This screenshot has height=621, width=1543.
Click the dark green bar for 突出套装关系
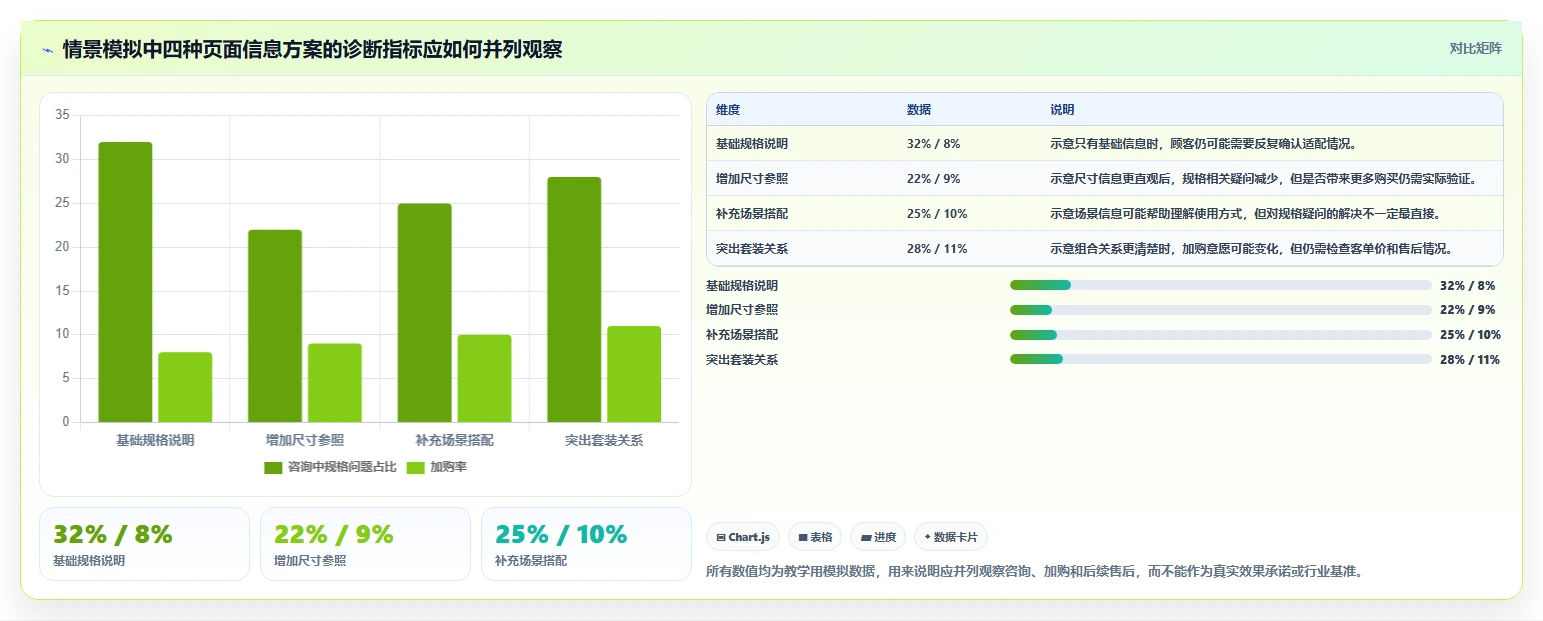[x=574, y=300]
